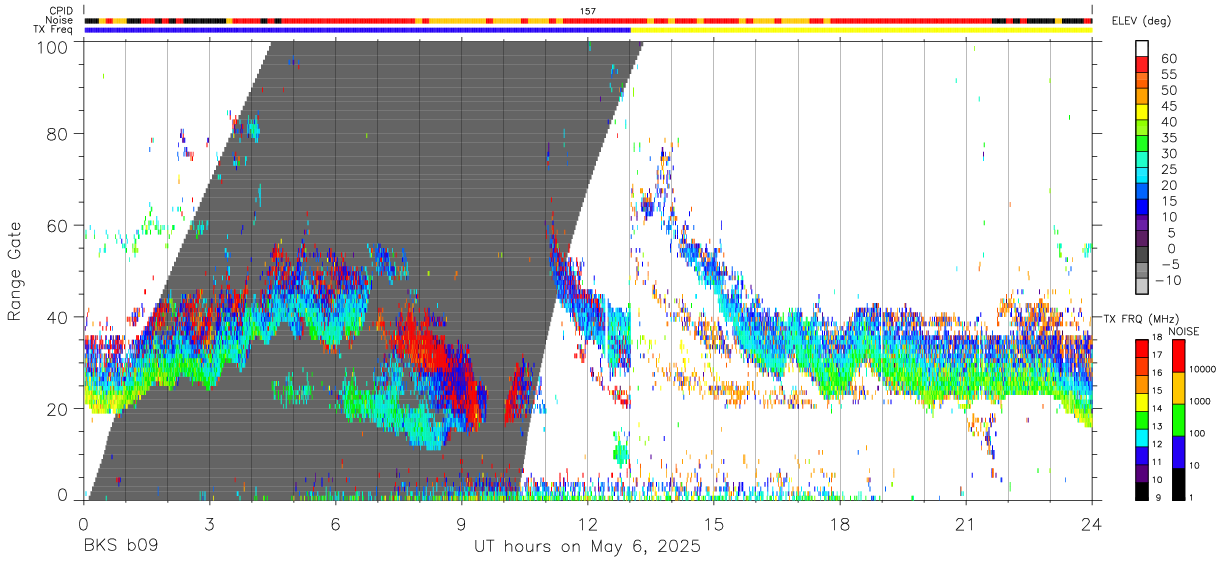Click the 'CPID' row label
The height and width of the screenshot is (567, 1228).
[x=61, y=11]
